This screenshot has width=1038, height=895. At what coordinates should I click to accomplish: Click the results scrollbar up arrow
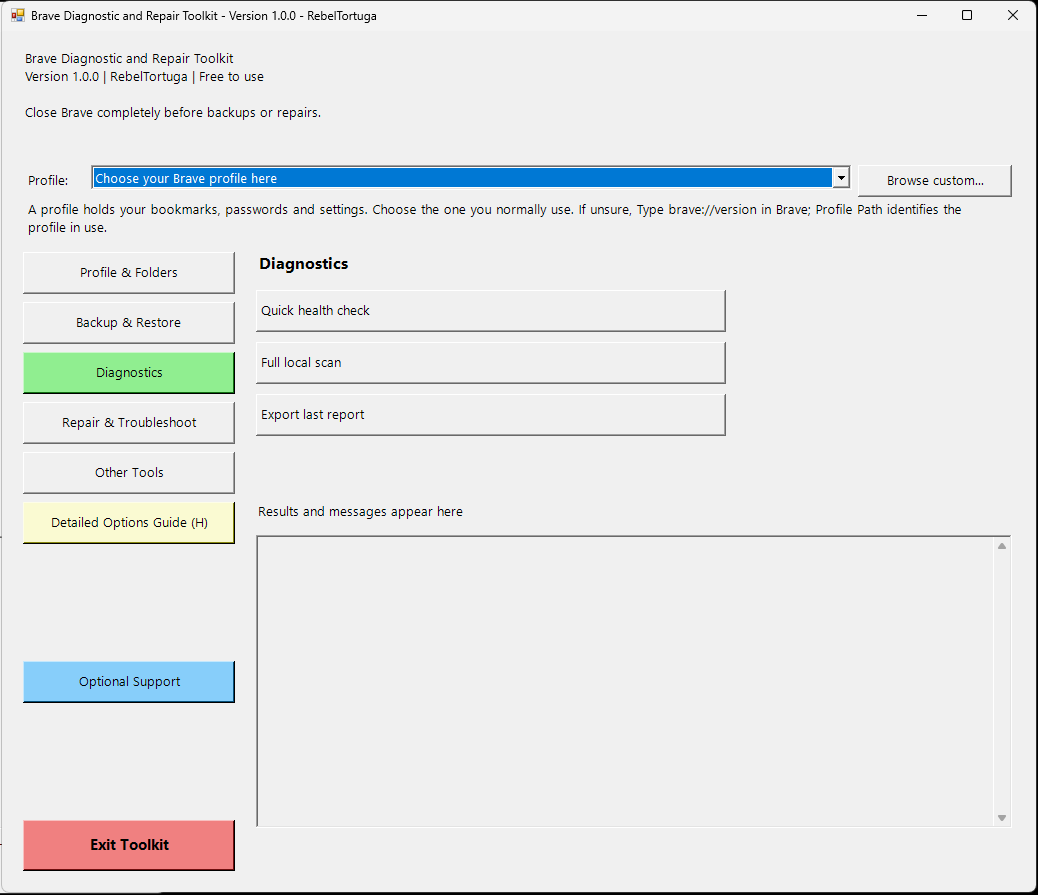pyautogui.click(x=1002, y=546)
